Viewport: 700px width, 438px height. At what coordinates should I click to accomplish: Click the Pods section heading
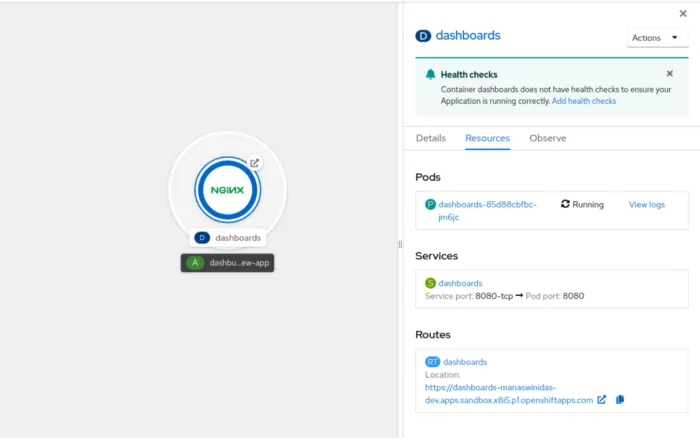[x=428, y=177]
